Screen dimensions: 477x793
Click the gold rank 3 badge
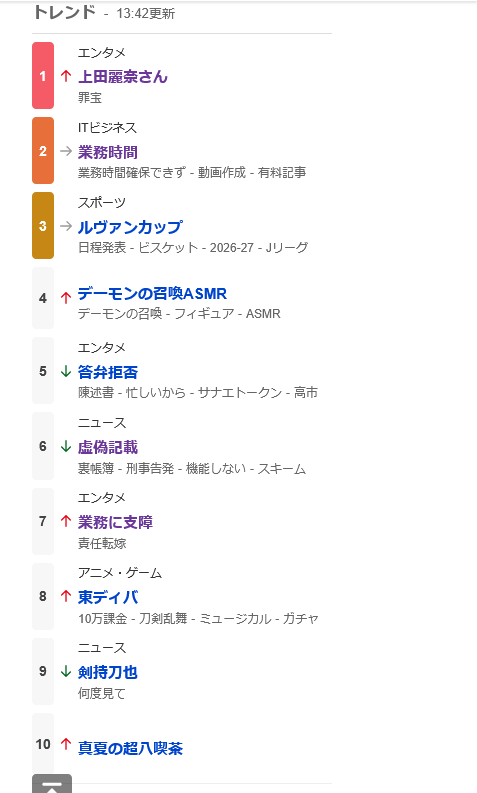click(43, 226)
